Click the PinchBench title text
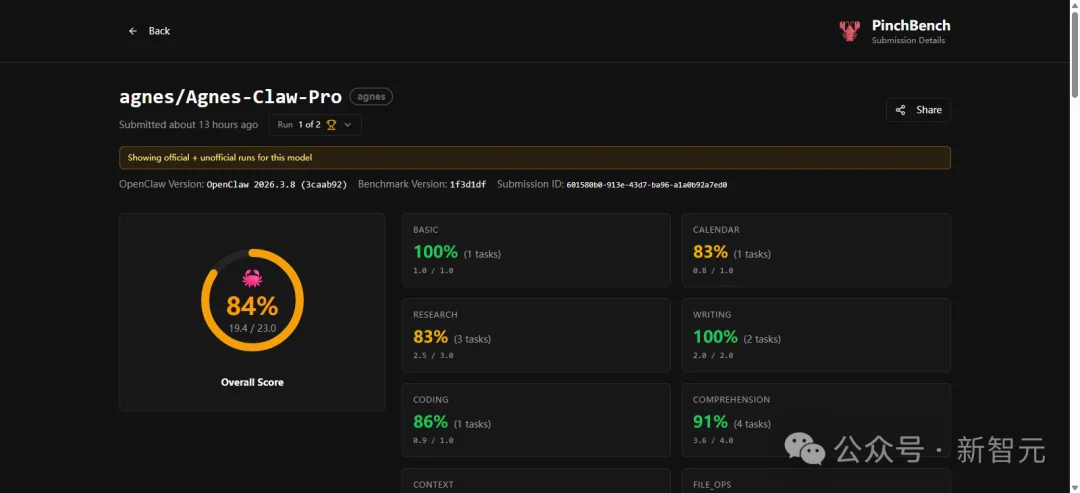 (x=910, y=25)
